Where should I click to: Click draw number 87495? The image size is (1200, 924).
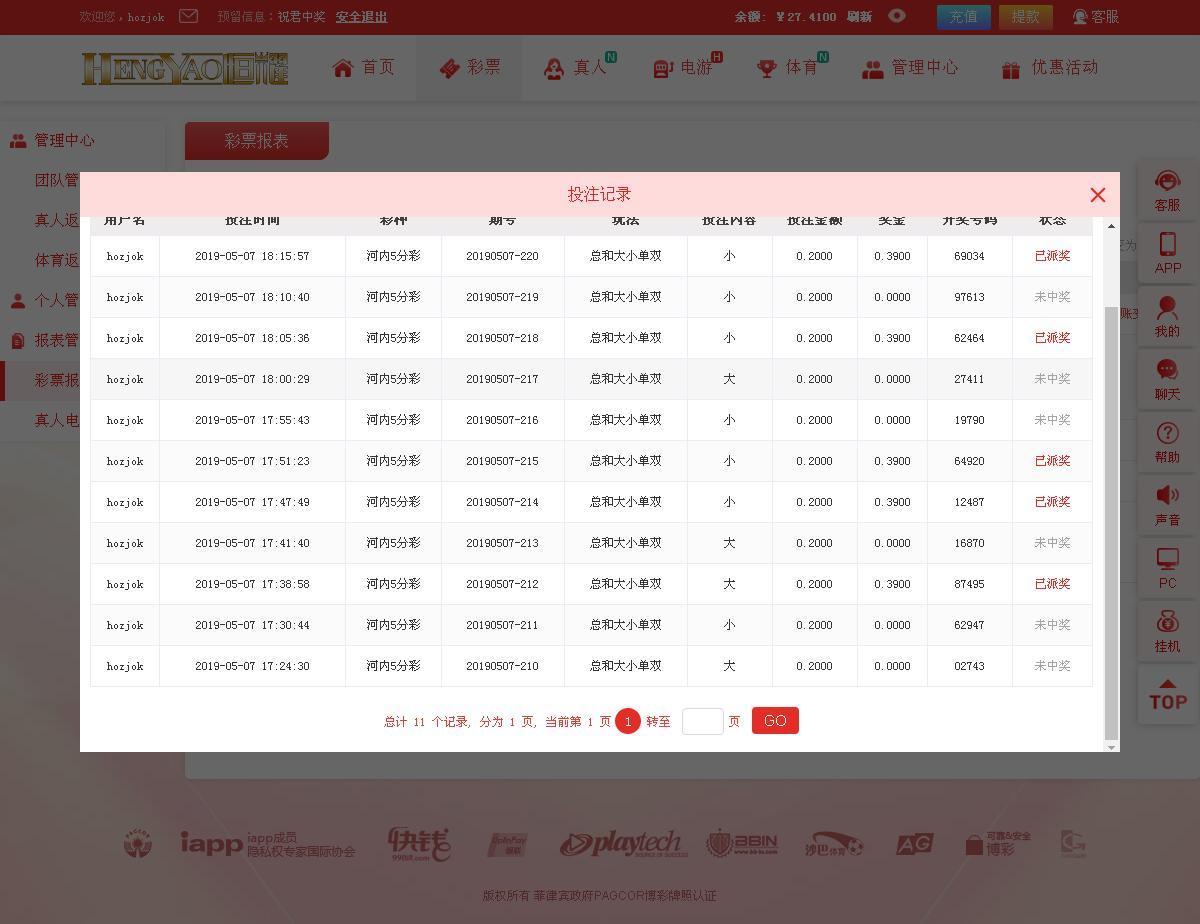(969, 584)
